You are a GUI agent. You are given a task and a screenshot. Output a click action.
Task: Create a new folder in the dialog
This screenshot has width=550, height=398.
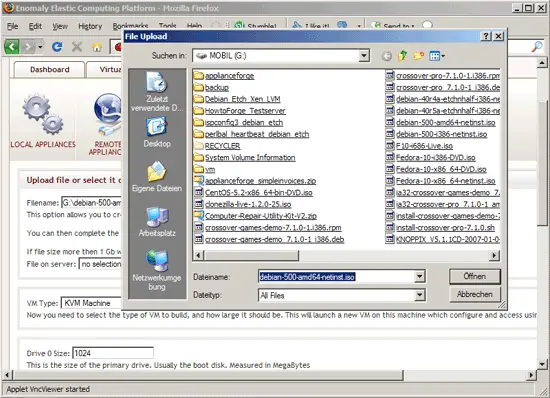418,56
